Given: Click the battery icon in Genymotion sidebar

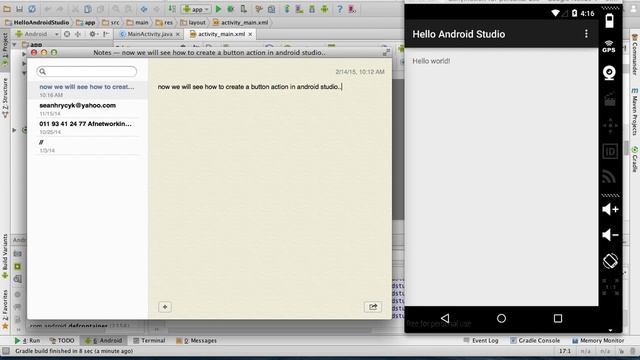Looking at the screenshot, I should (x=609, y=20).
